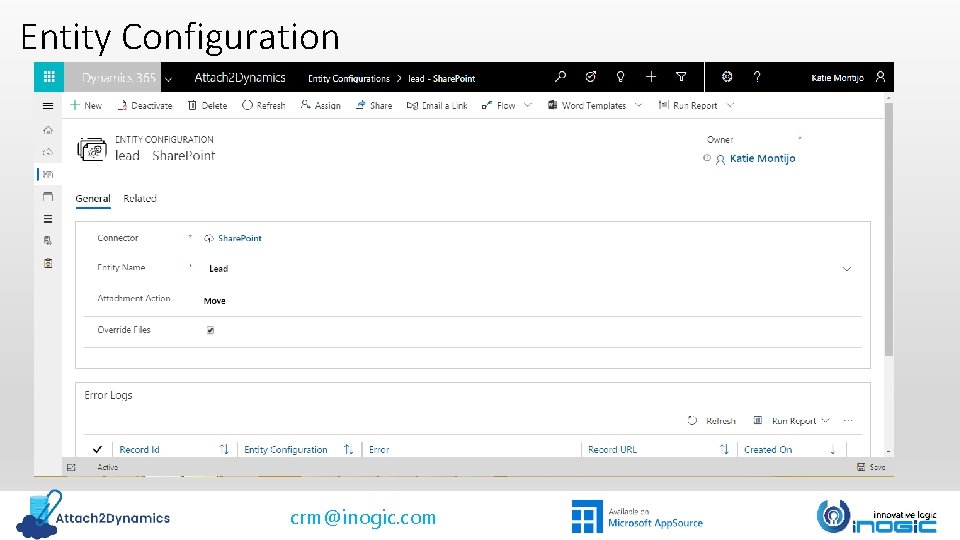Image resolution: width=960 pixels, height=540 pixels.
Task: Switch to the Related tab
Action: point(140,198)
